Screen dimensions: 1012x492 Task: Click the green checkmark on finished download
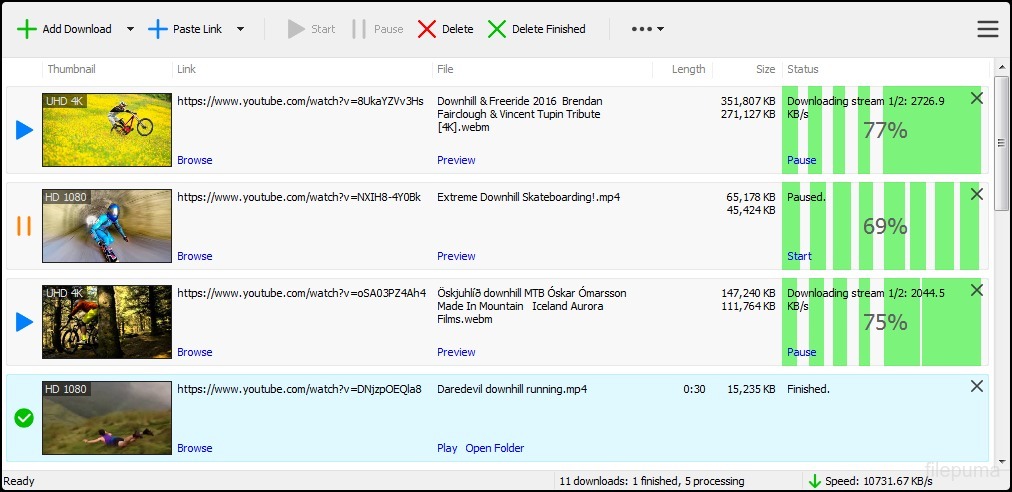[24, 418]
